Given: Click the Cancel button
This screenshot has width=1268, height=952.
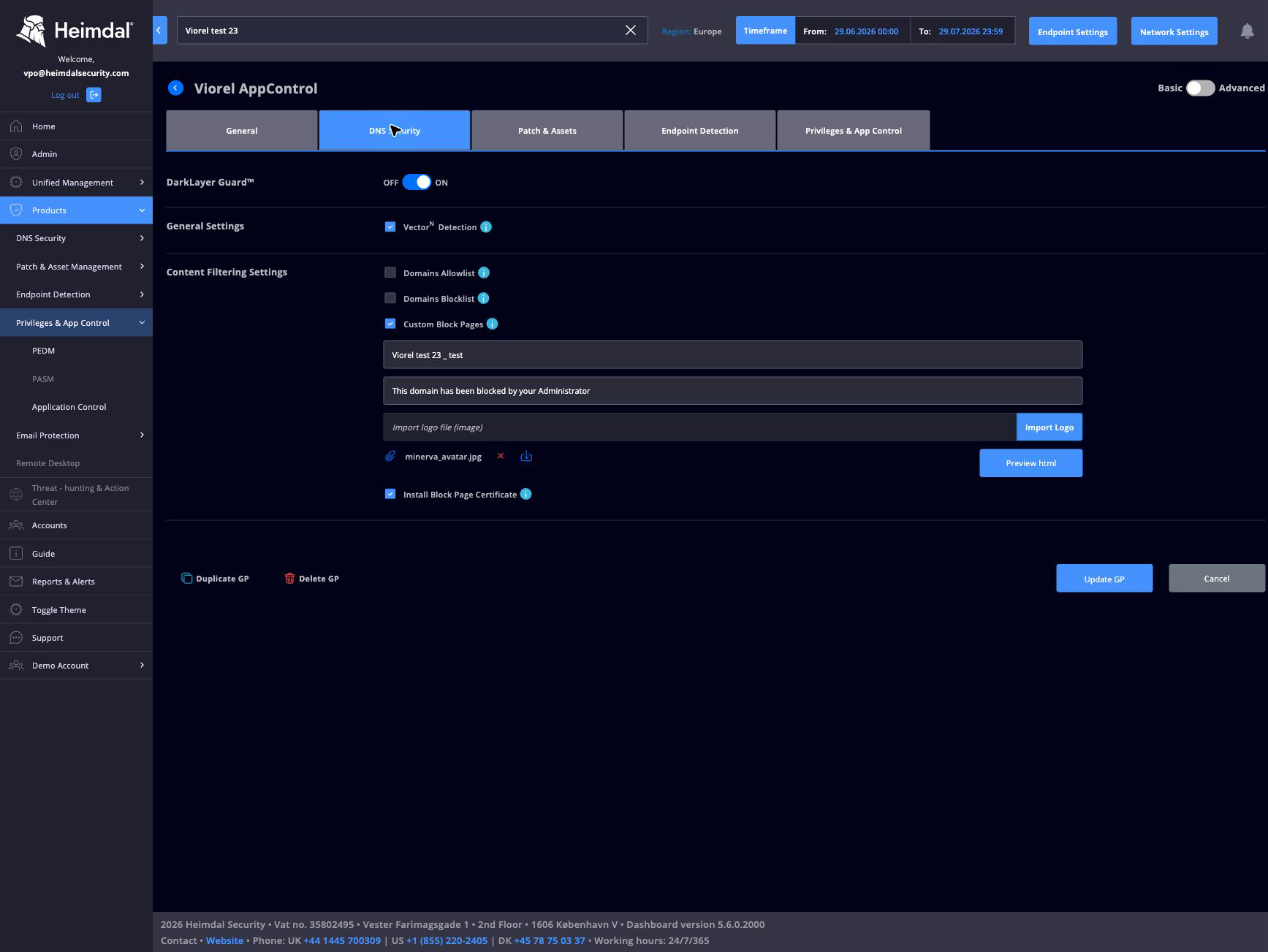Looking at the screenshot, I should (1217, 579).
